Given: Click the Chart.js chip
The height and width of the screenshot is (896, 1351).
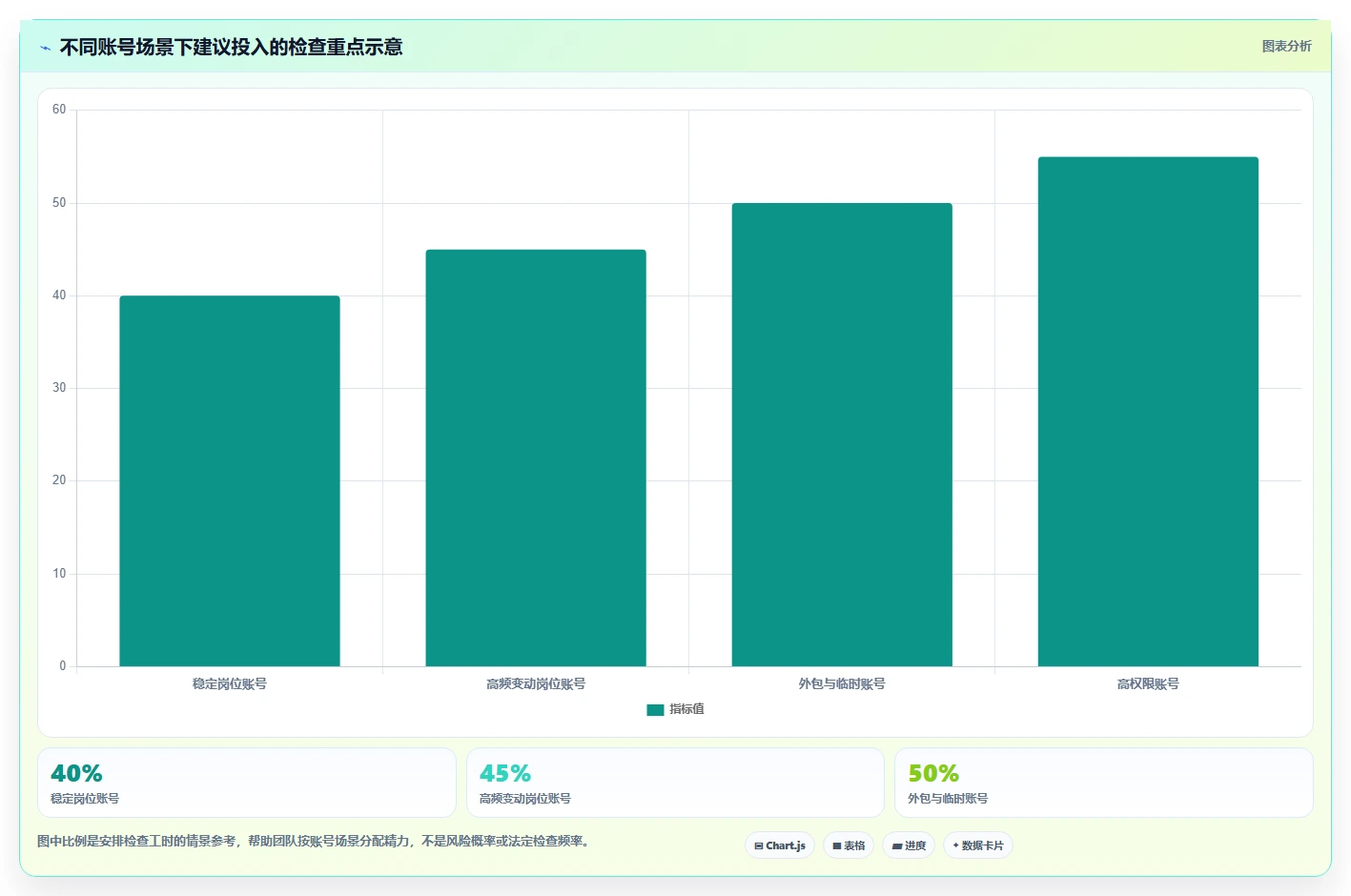Looking at the screenshot, I should coord(780,845).
